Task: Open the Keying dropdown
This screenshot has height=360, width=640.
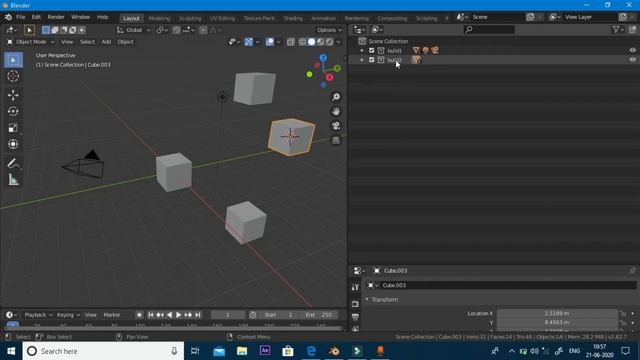Action: pyautogui.click(x=68, y=315)
